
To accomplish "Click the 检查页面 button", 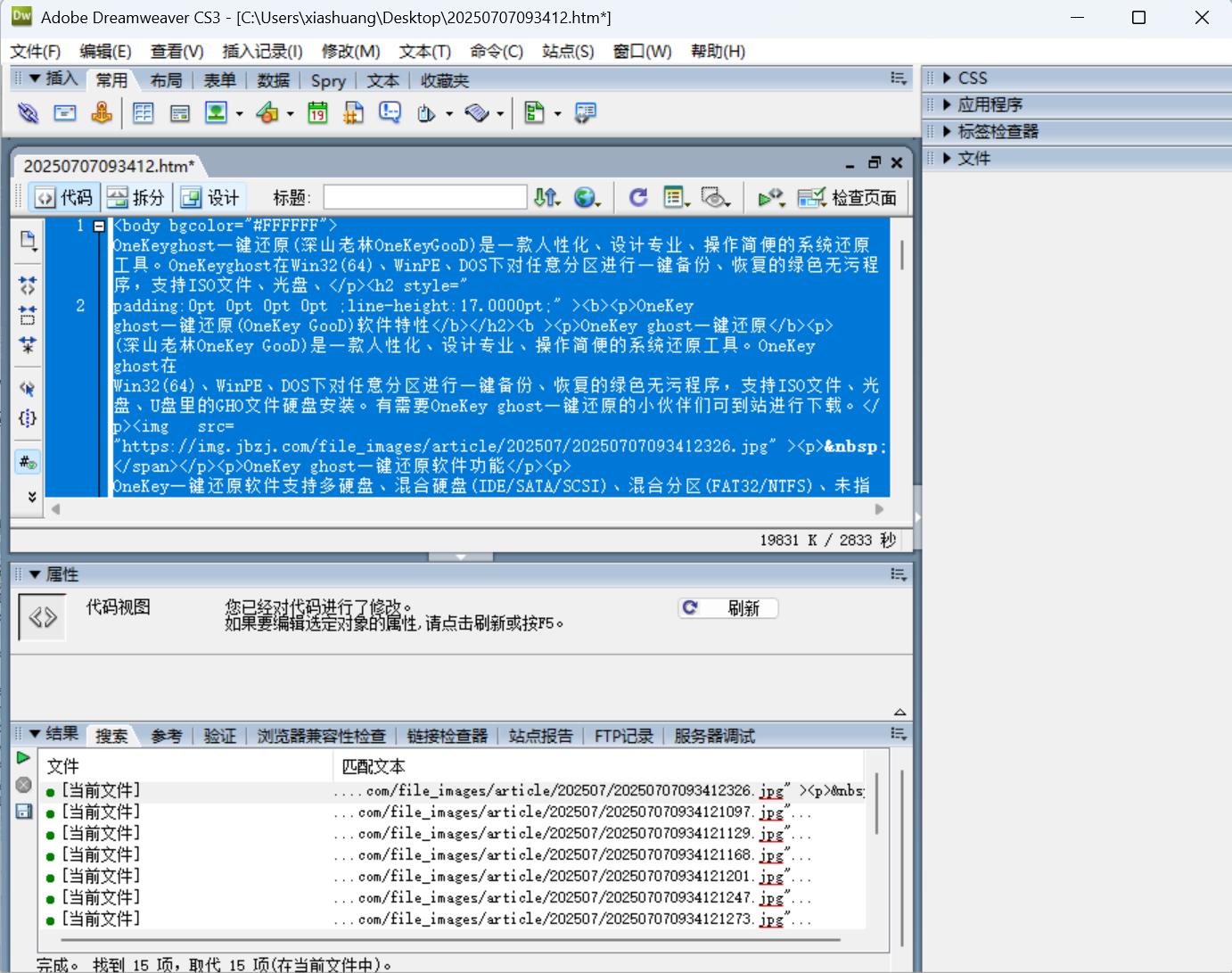I will point(848,197).
